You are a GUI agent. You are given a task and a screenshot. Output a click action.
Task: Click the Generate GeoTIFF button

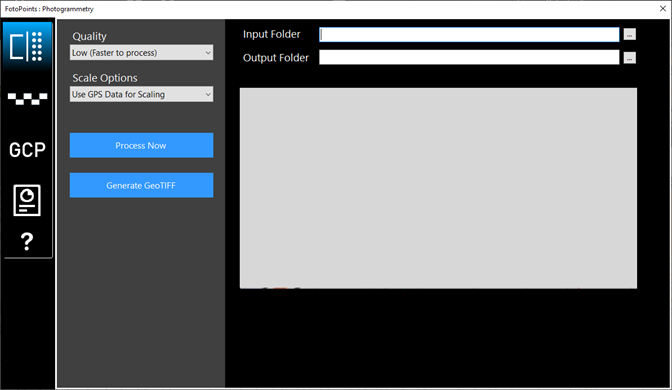[x=141, y=185]
